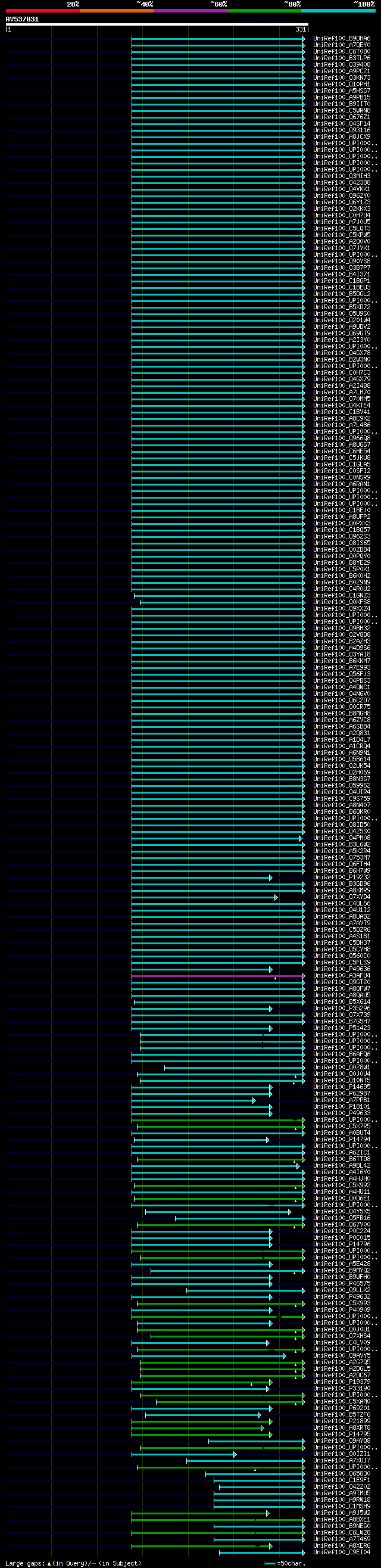Open hit UniRef100_B9DHA6
Image resolution: width=381 pixels, height=1568 pixels.
pyautogui.click(x=342, y=38)
